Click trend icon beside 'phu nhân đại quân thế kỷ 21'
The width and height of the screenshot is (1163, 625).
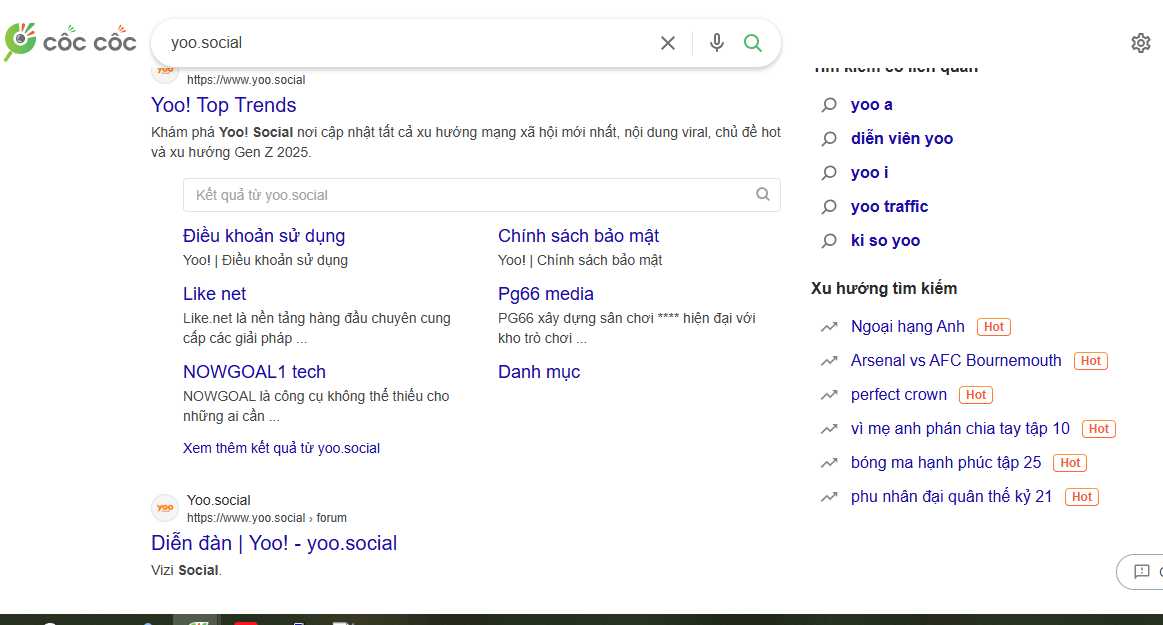[x=829, y=497]
